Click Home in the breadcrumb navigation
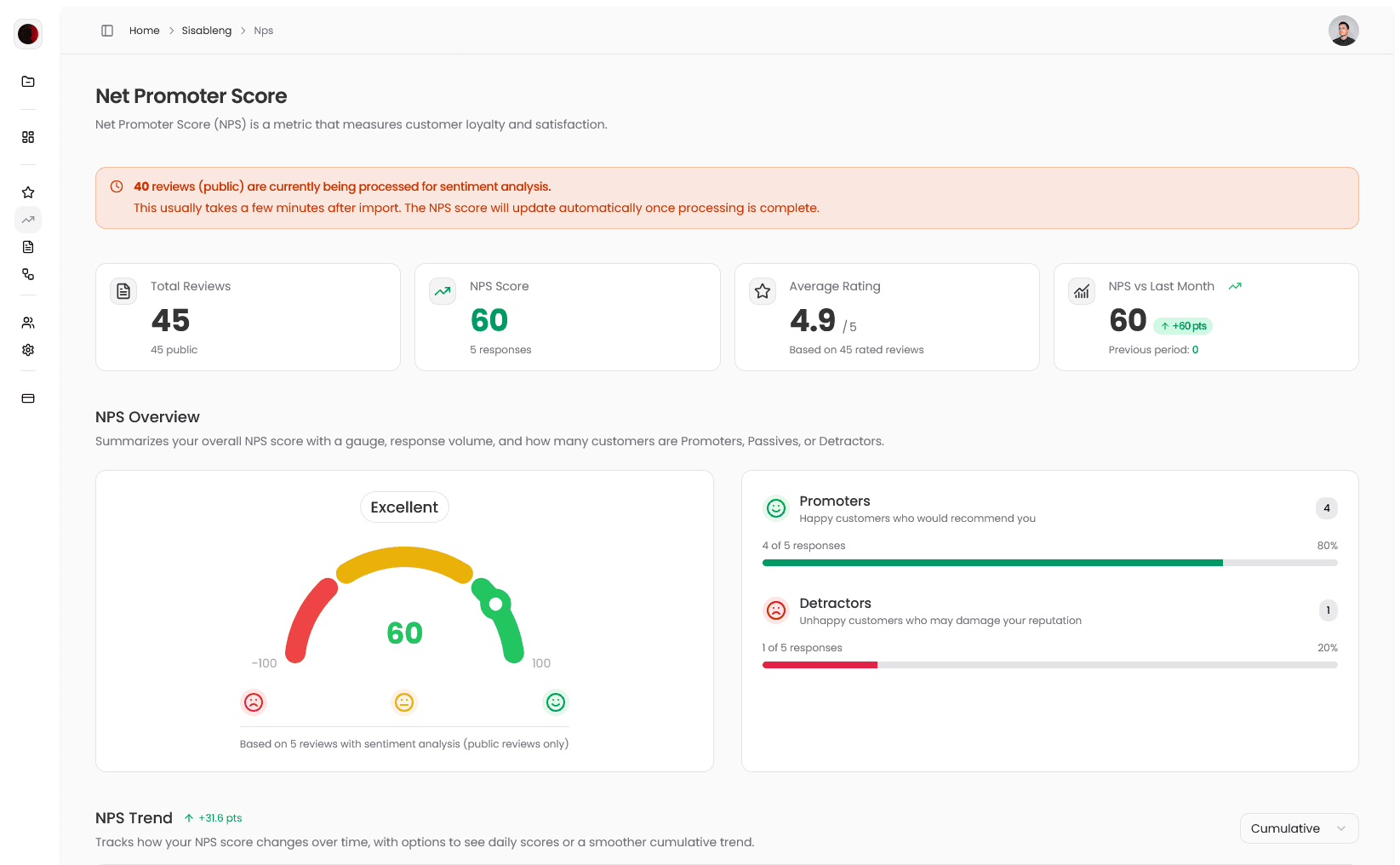The width and height of the screenshot is (1400, 865). pos(144,30)
